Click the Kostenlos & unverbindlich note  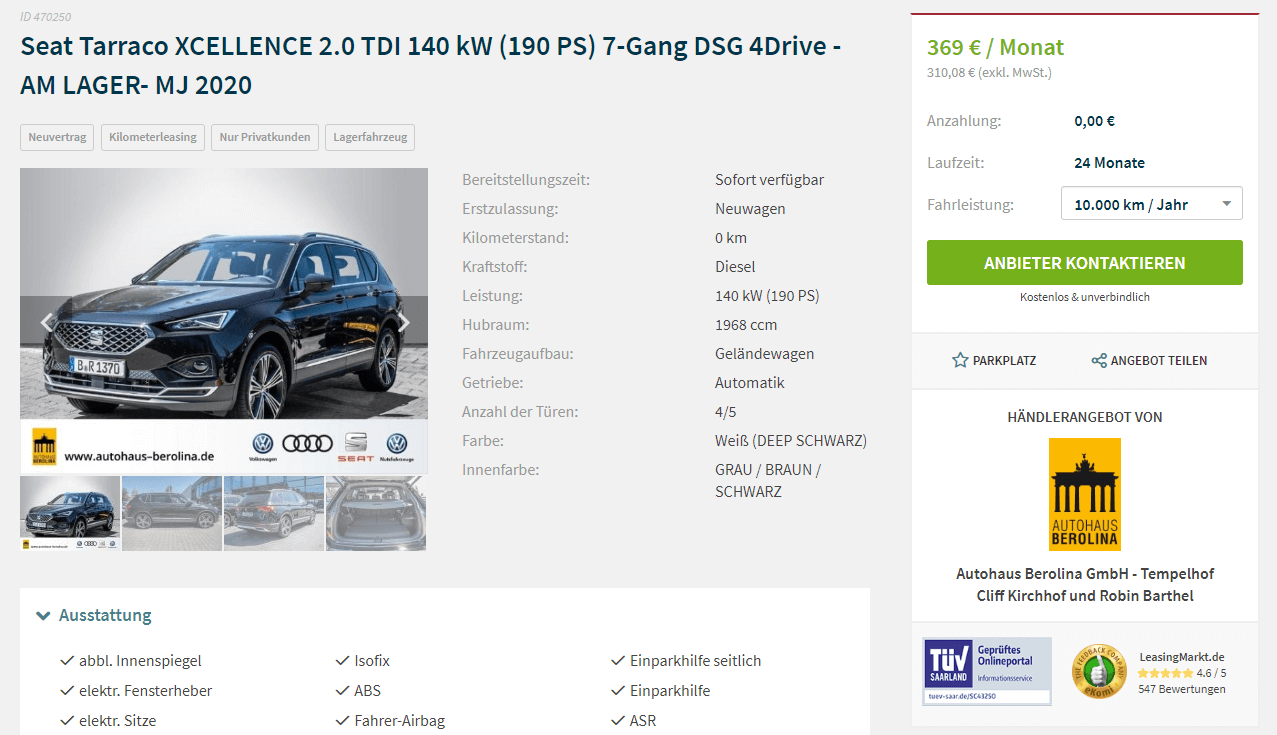[1085, 297]
